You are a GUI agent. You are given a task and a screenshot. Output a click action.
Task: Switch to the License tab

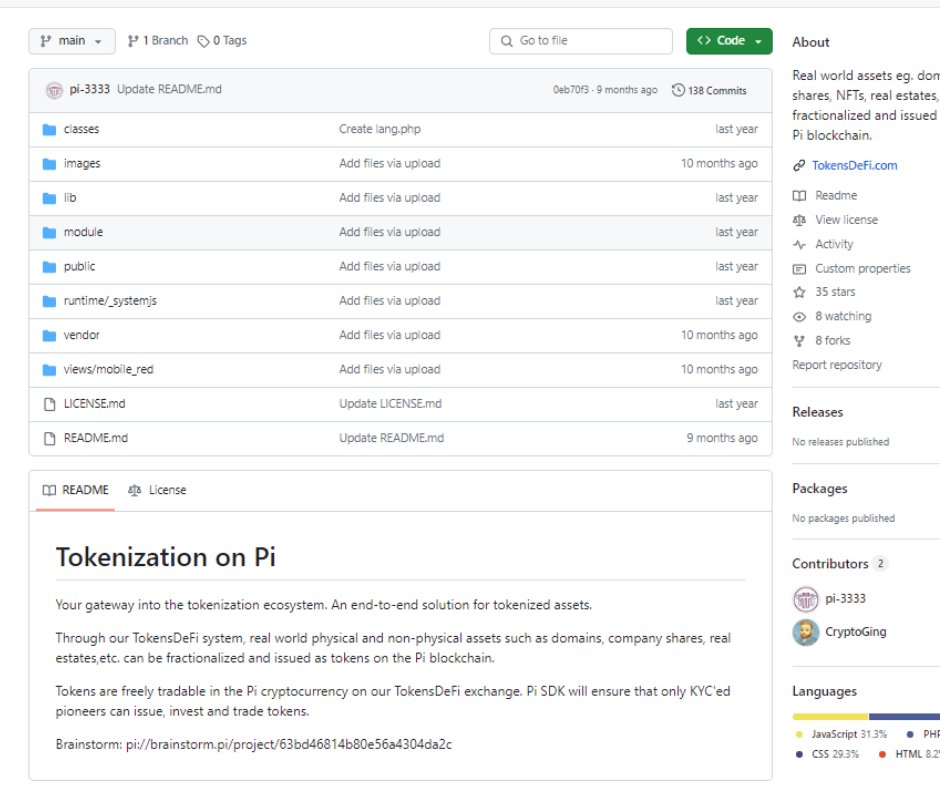pyautogui.click(x=157, y=490)
